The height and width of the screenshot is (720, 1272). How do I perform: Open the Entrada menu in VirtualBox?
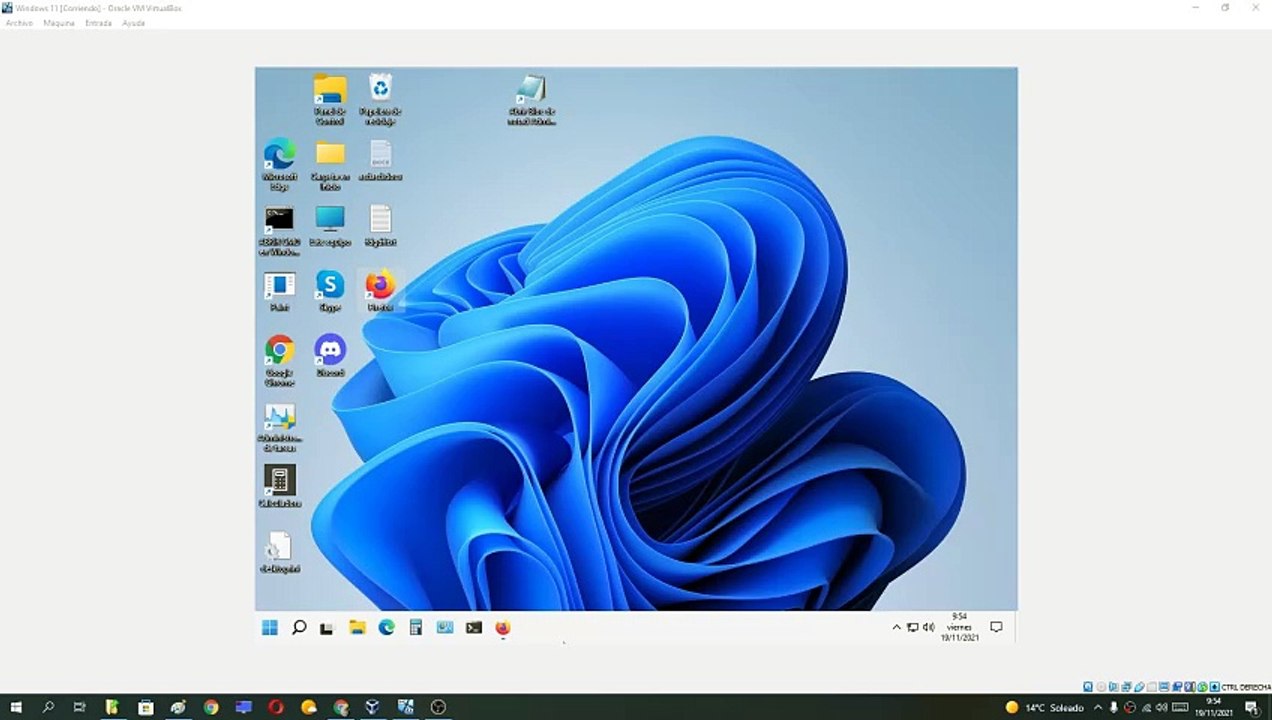[x=98, y=23]
